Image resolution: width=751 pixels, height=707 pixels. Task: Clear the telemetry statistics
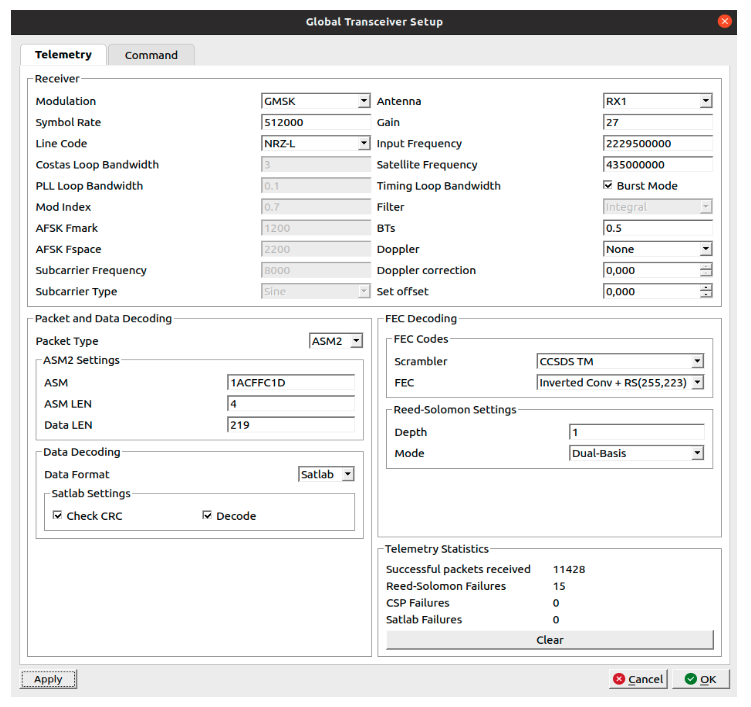(x=550, y=640)
